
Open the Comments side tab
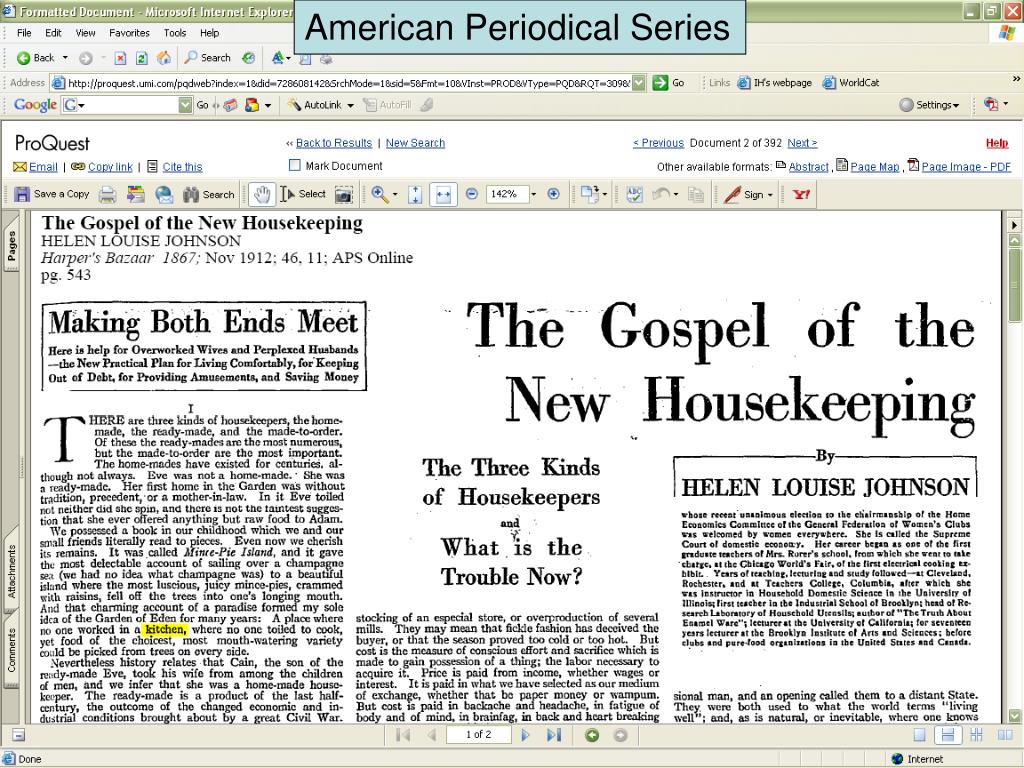[x=12, y=650]
